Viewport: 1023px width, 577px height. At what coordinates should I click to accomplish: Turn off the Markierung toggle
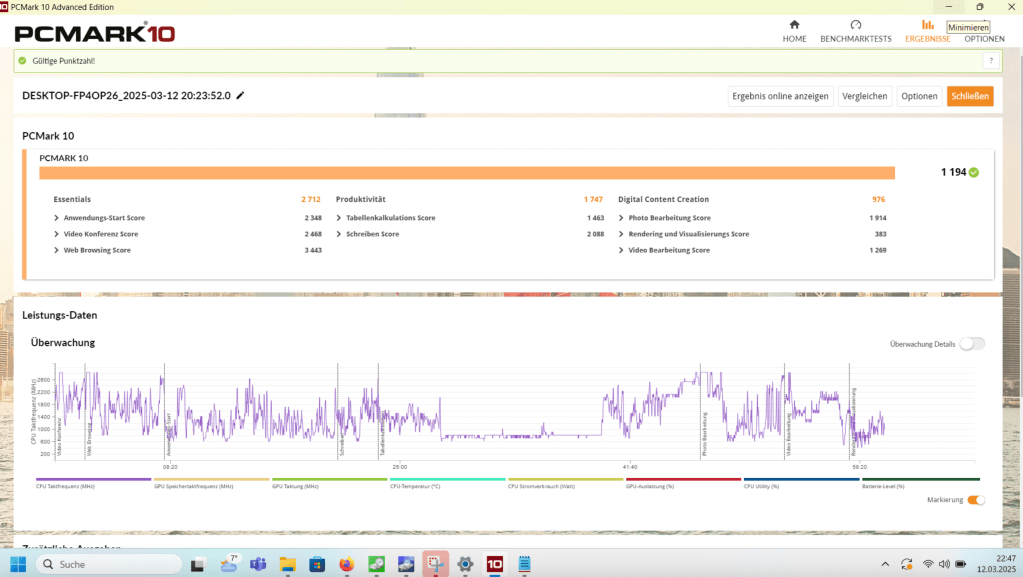click(x=975, y=500)
